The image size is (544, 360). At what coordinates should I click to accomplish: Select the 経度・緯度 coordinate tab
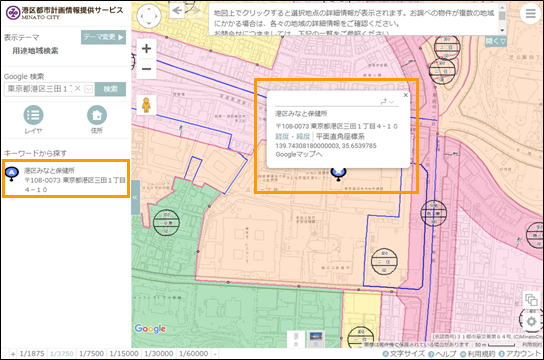point(292,137)
